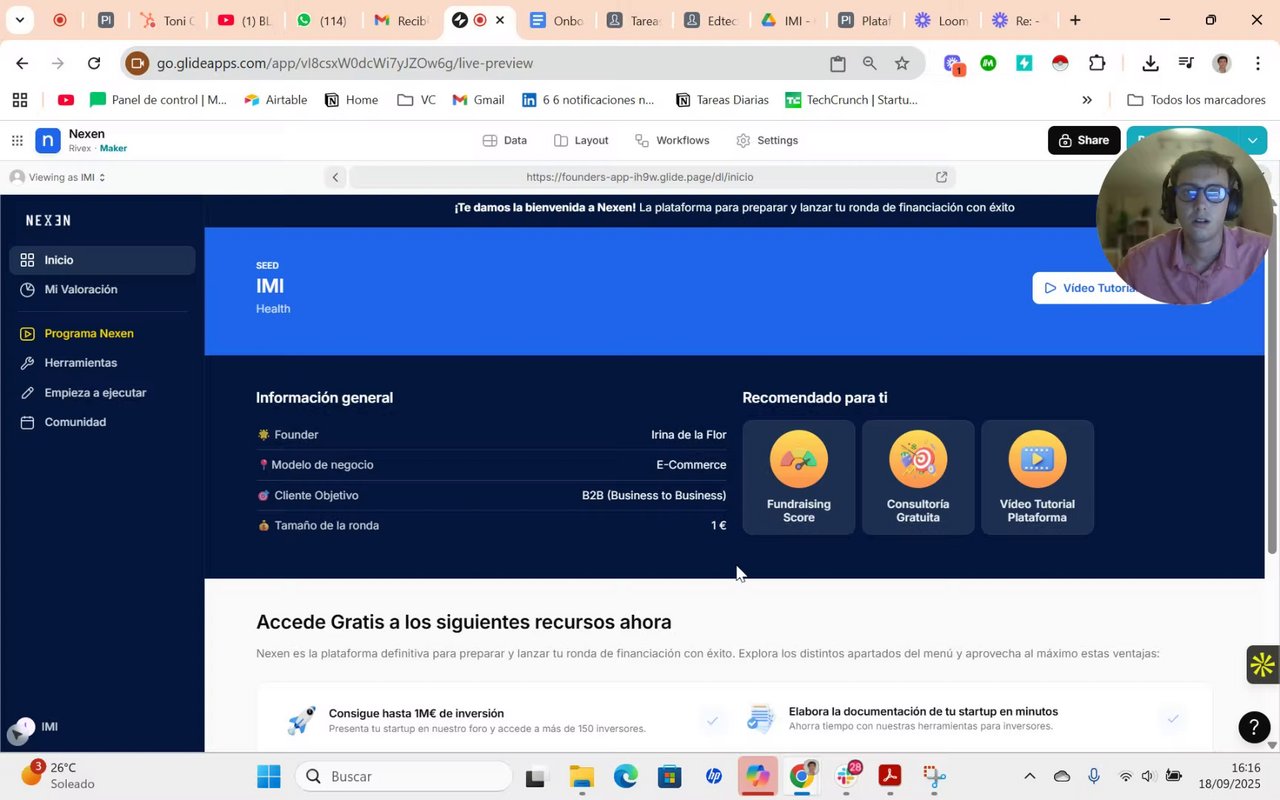The width and height of the screenshot is (1280, 800).
Task: Open the Gmail bookmark
Action: pos(479,100)
